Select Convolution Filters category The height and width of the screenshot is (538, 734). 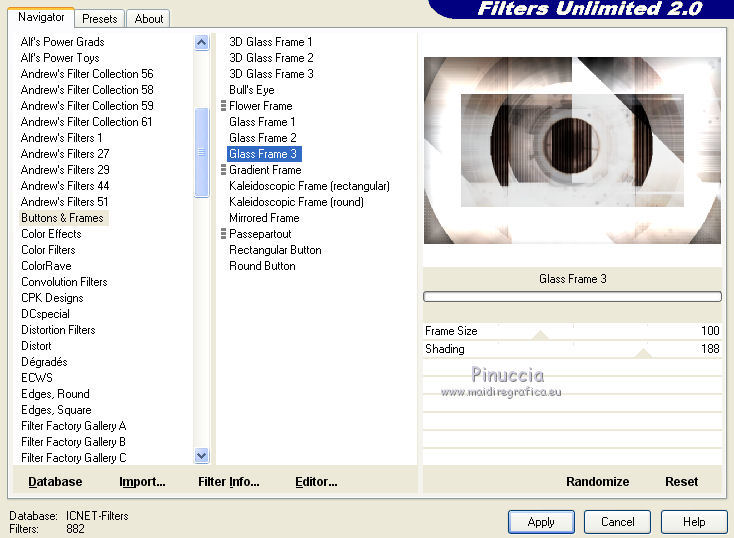[64, 282]
